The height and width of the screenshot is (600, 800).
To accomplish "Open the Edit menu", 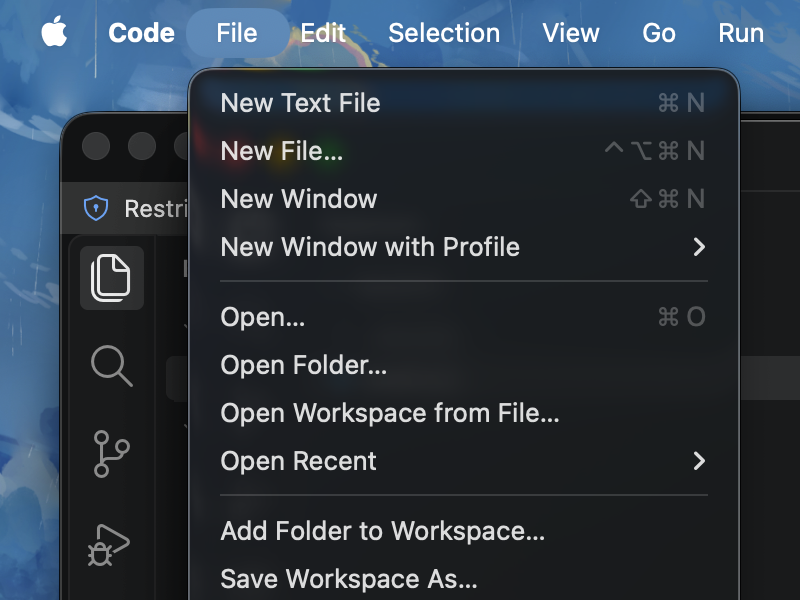I will (323, 33).
